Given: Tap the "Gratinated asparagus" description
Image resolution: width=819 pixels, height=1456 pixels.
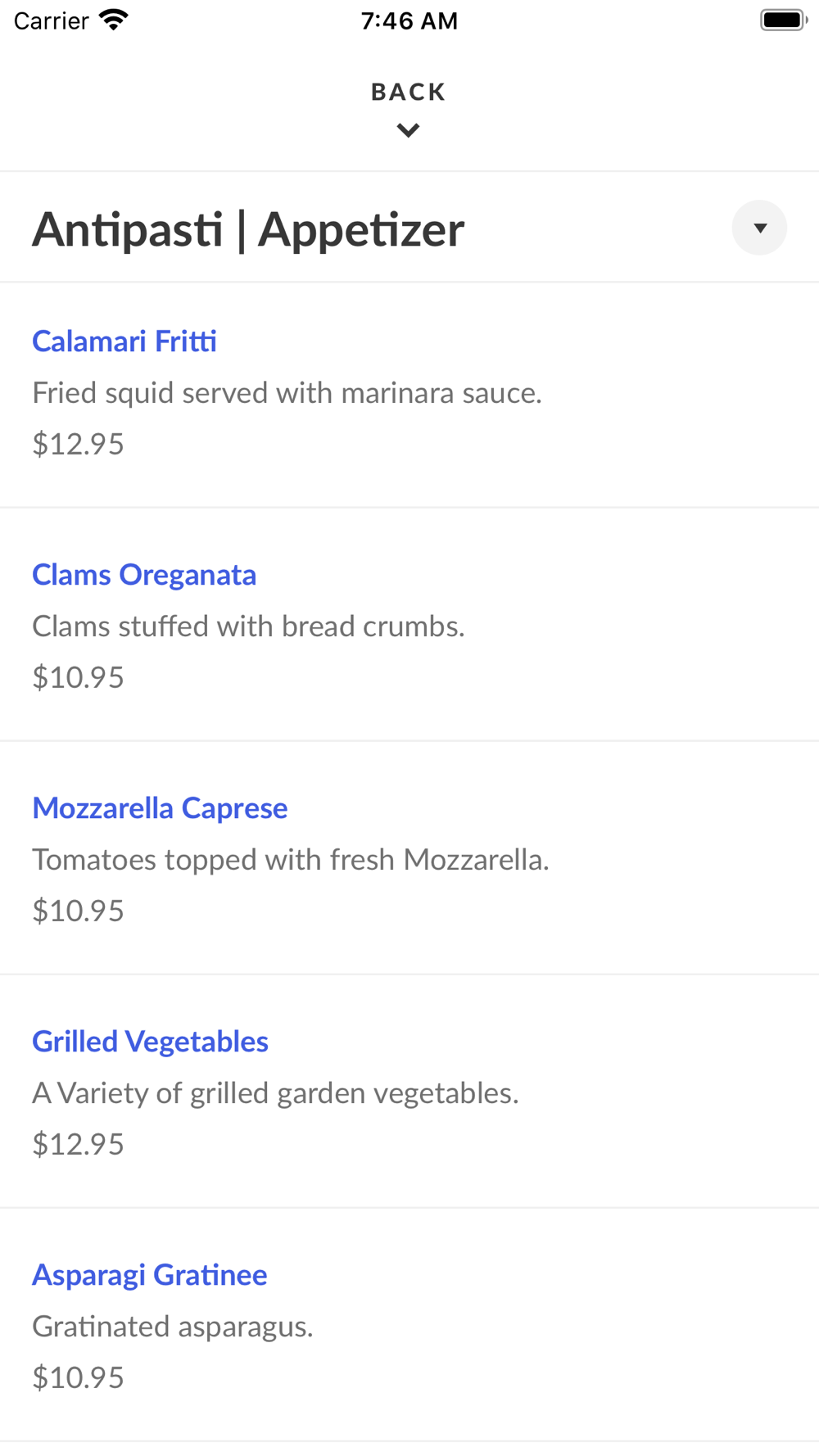Looking at the screenshot, I should pyautogui.click(x=172, y=1327).
